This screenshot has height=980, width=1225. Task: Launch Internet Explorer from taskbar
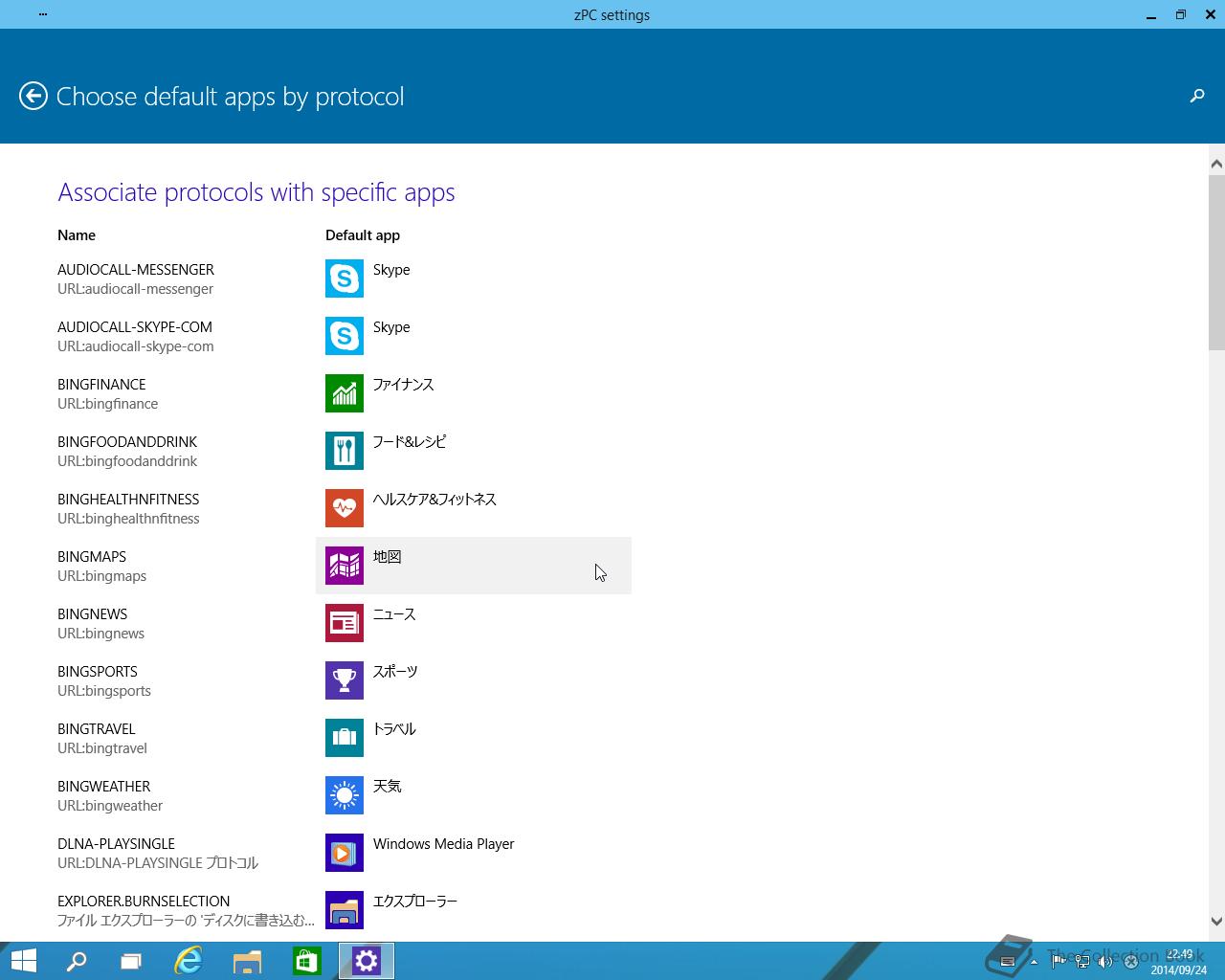189,961
